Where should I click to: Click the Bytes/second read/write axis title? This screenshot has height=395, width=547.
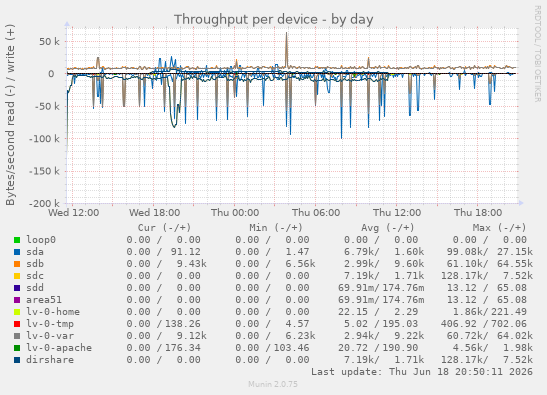10,115
